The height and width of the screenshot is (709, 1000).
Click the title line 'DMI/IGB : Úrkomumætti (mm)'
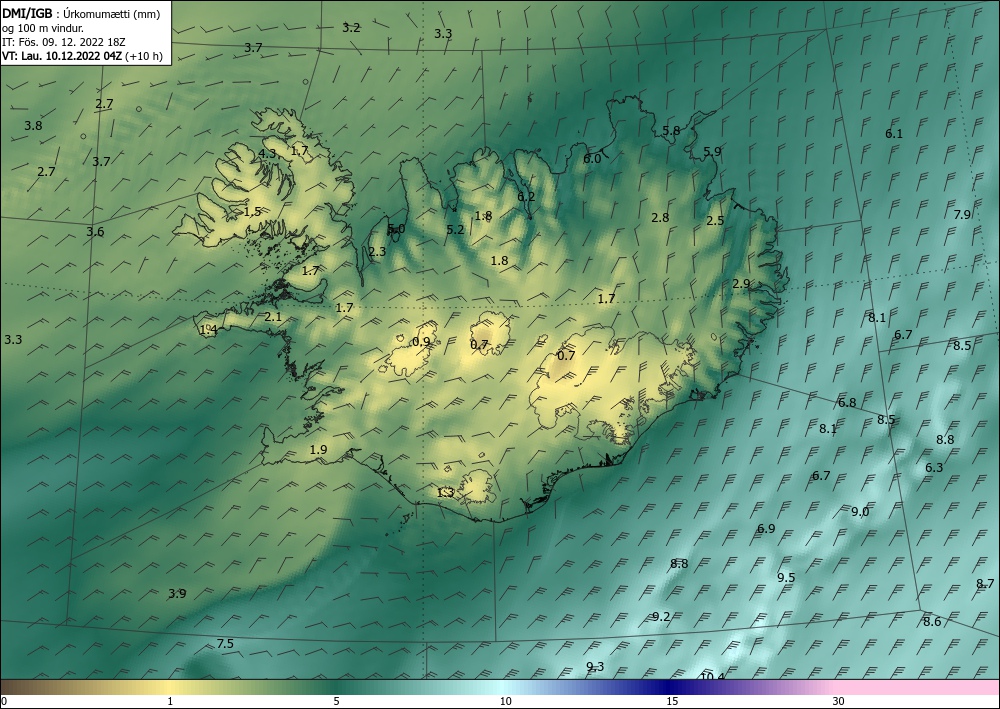[x=81, y=13]
